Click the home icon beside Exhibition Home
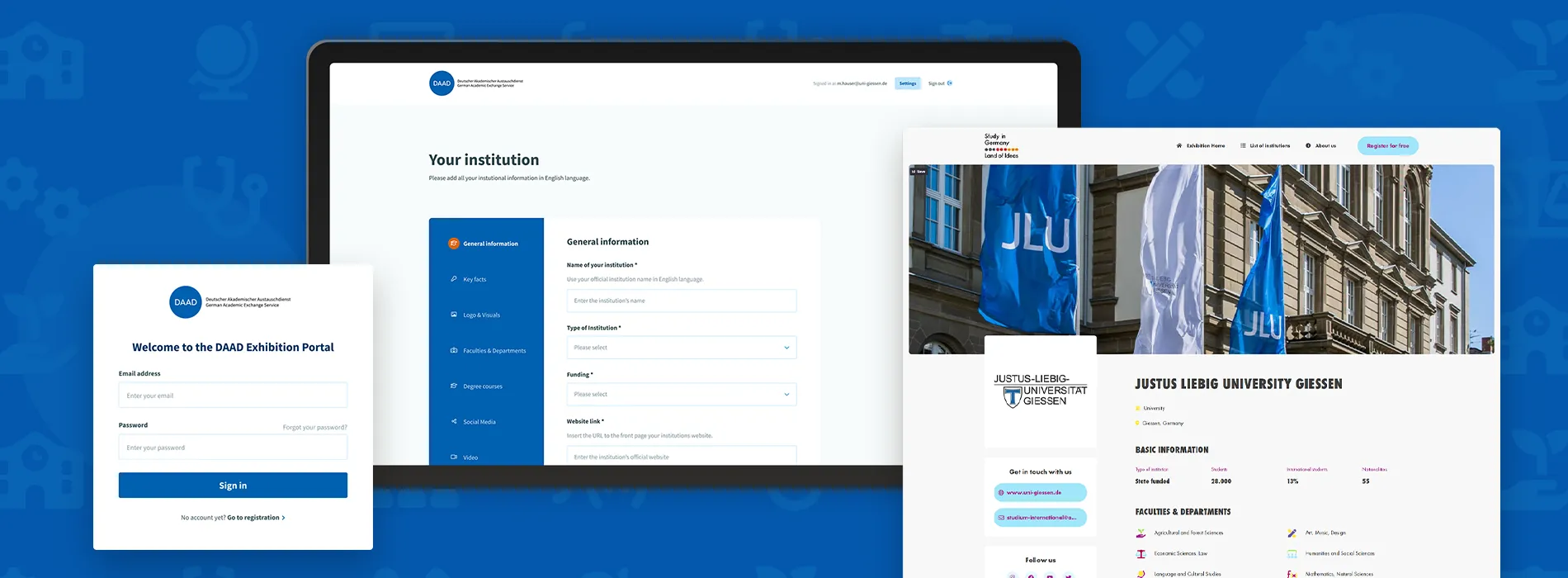This screenshot has width=1568, height=578. 1179,145
